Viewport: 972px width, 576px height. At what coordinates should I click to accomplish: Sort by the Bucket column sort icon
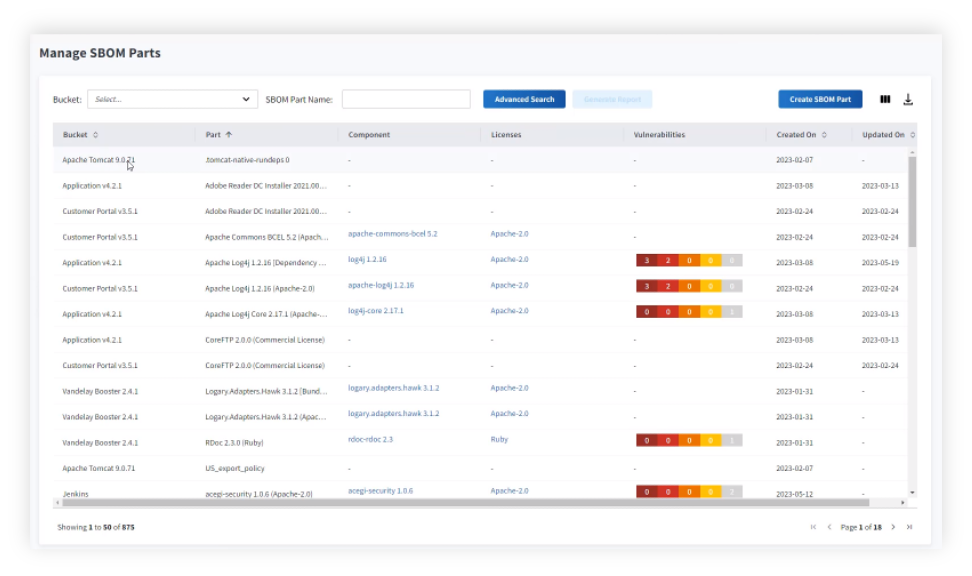point(96,135)
